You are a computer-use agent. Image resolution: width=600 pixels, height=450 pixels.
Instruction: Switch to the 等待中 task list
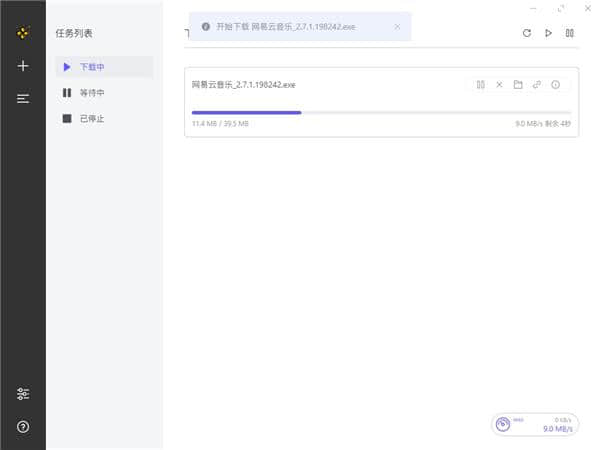pos(92,93)
